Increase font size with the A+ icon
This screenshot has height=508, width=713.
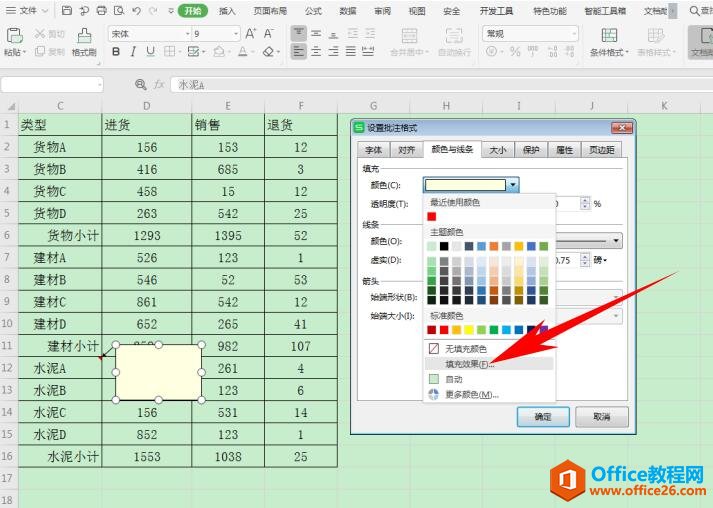pyautogui.click(x=251, y=34)
